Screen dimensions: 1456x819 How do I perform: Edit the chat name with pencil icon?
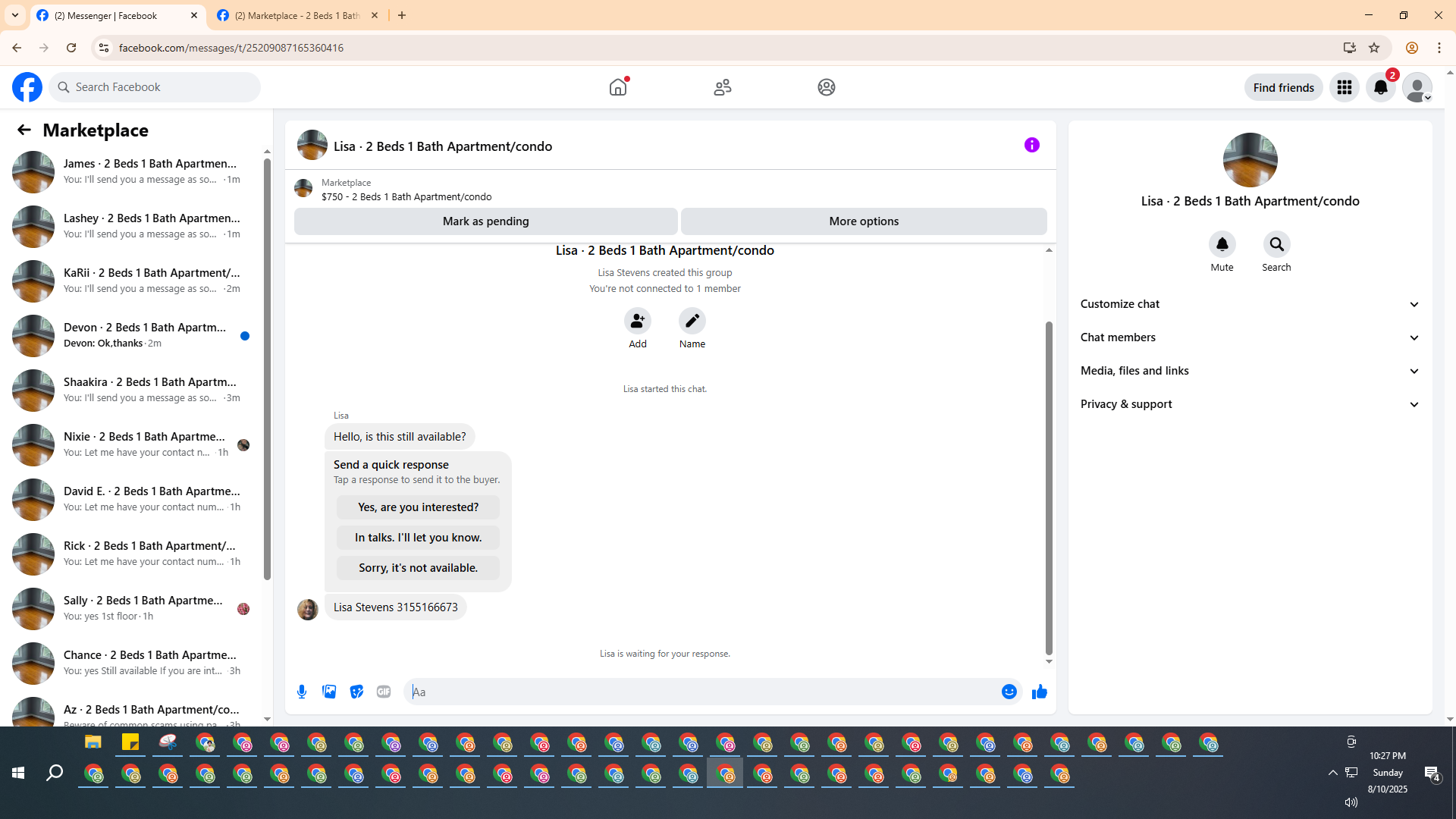coord(692,321)
